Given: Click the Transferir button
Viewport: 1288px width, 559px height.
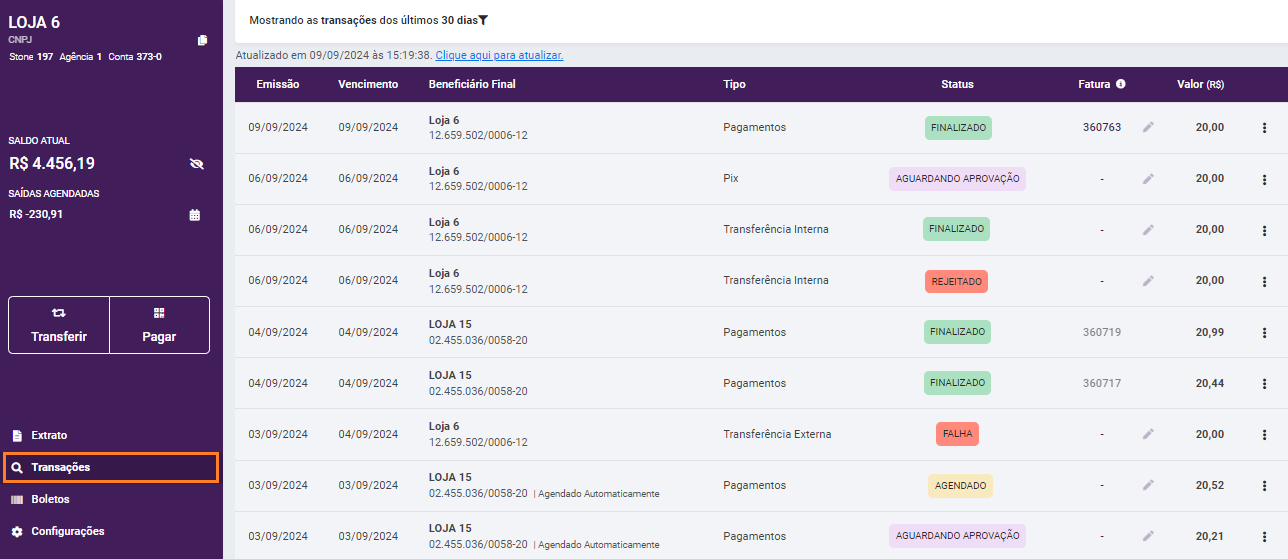Looking at the screenshot, I should 59,325.
